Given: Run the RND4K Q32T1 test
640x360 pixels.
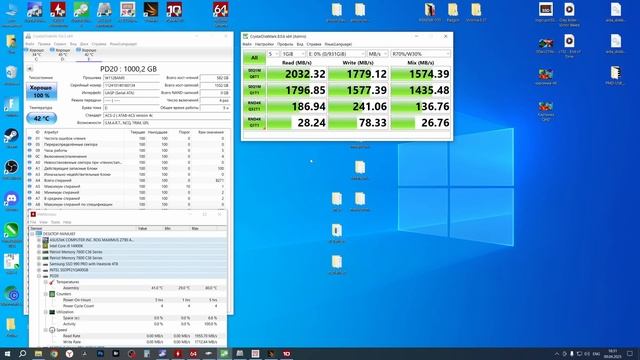Looking at the screenshot, I should (x=254, y=106).
